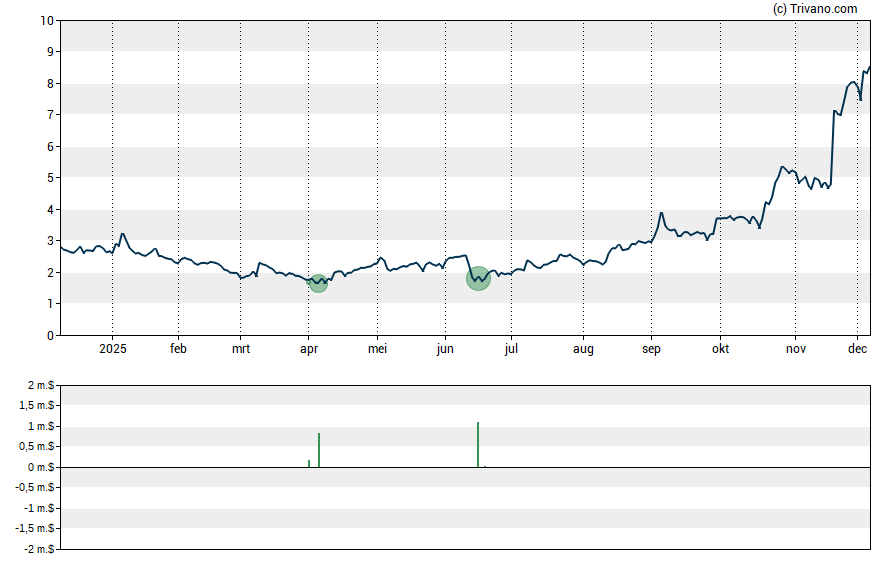Select the aug x-axis label
888x565 pixels.
pos(583,349)
